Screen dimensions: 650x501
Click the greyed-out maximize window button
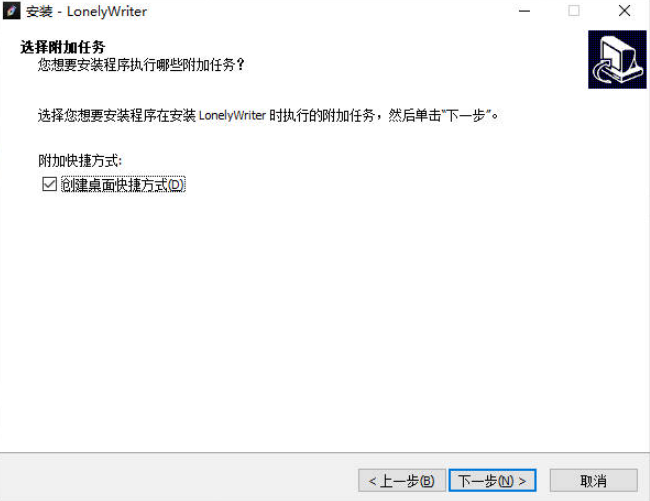[x=574, y=11]
